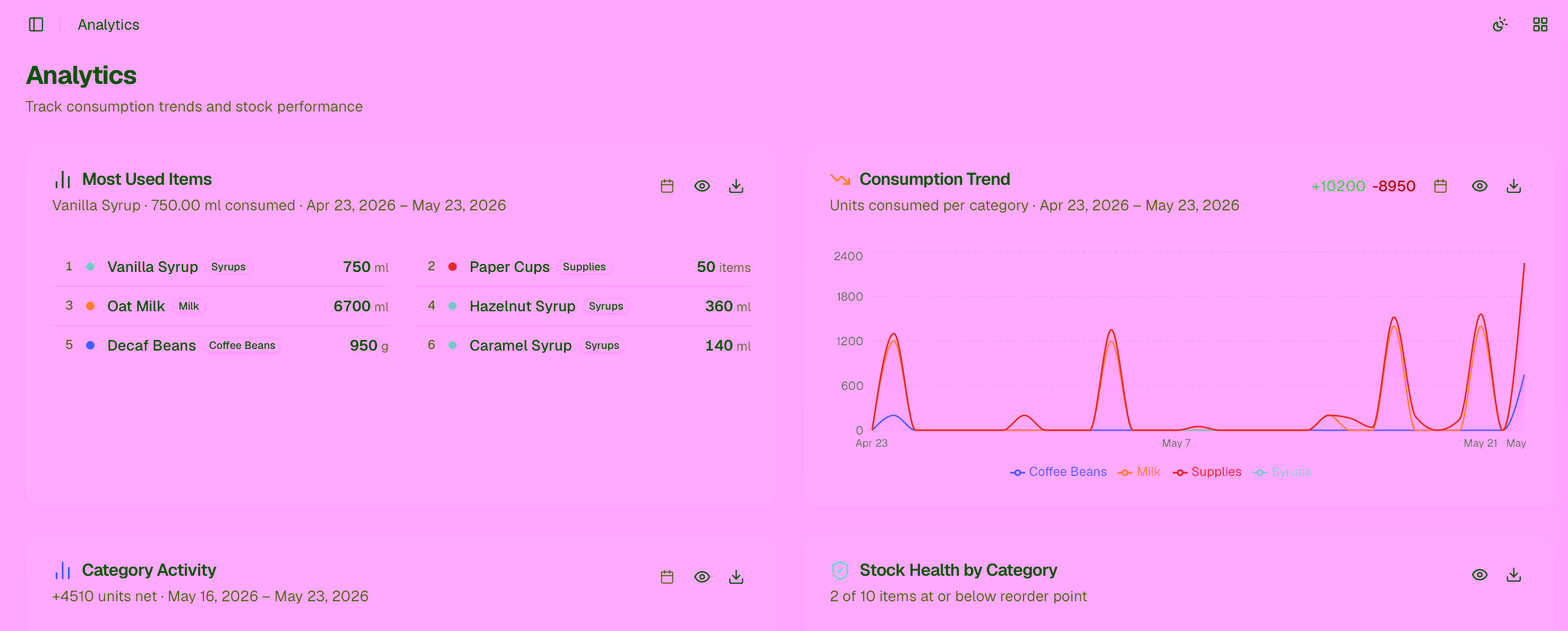The width and height of the screenshot is (1568, 631).
Task: Open the grid layout icon in header
Action: click(1539, 24)
